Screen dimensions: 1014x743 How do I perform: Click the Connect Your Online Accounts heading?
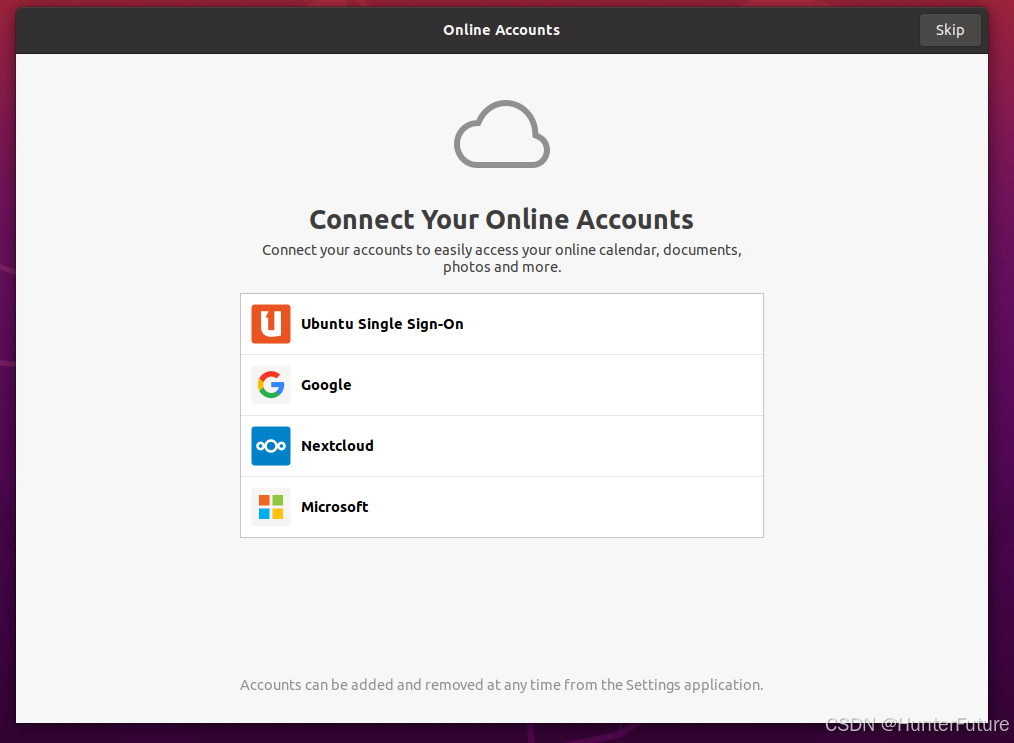pyautogui.click(x=501, y=219)
